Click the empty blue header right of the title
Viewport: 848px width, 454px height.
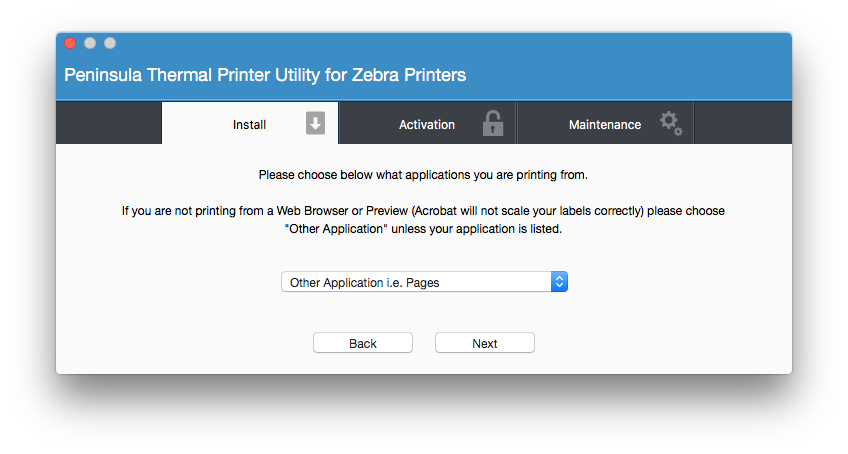point(630,75)
